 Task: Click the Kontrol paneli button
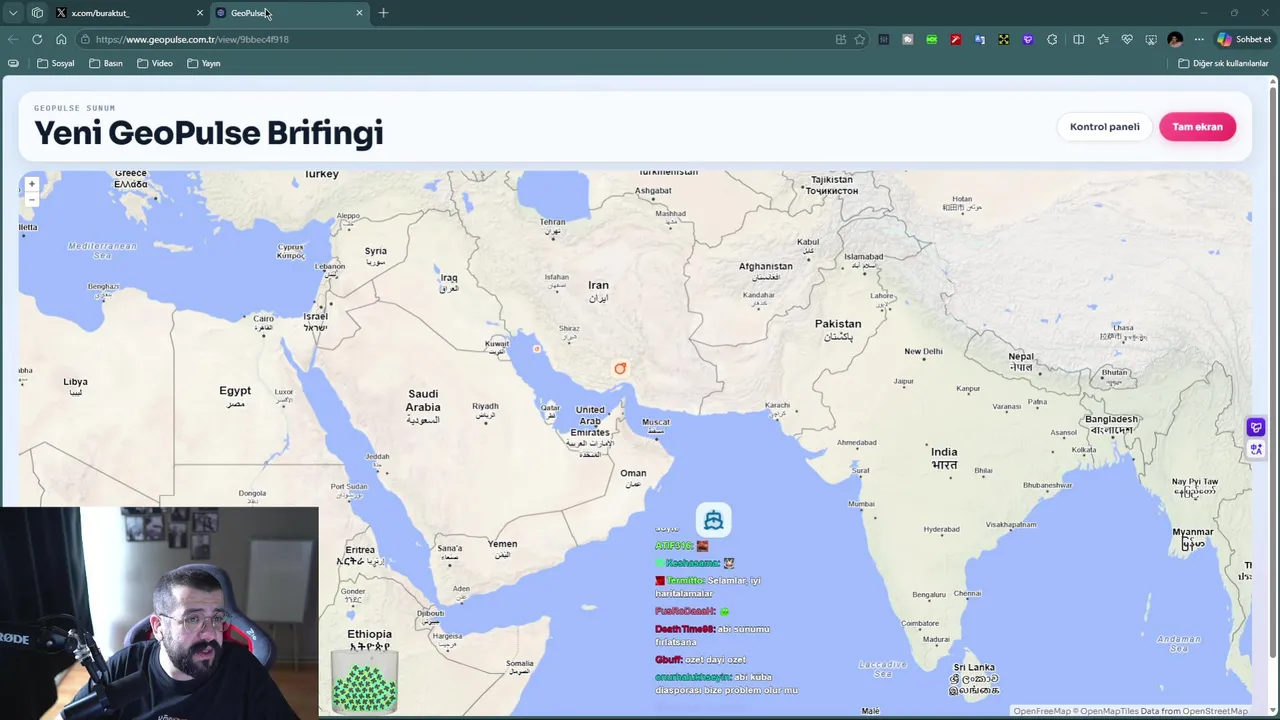coord(1104,127)
